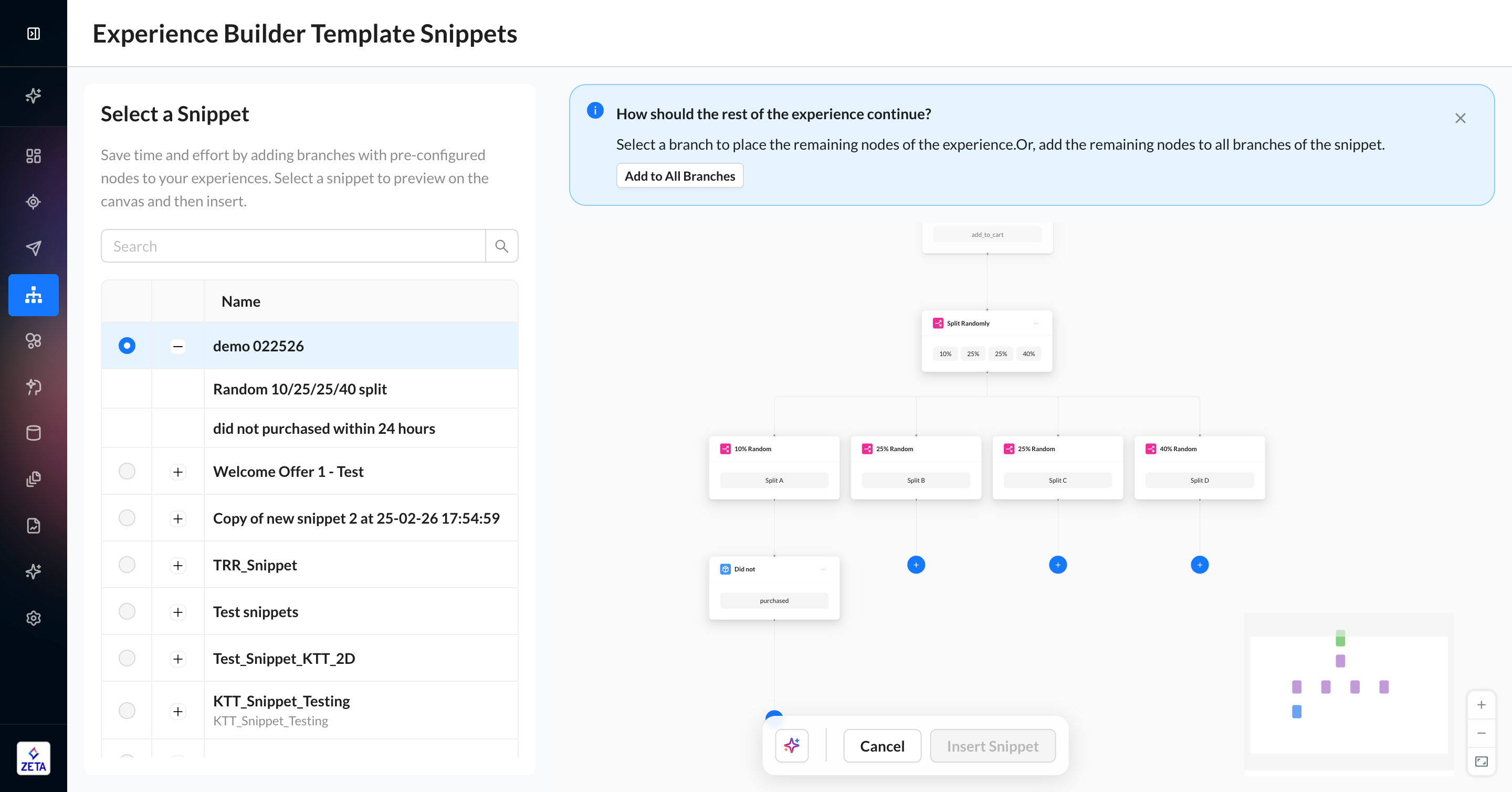Screen dimensions: 1512x792
Task: Click the Add to All Branches button
Action: [x=679, y=176]
